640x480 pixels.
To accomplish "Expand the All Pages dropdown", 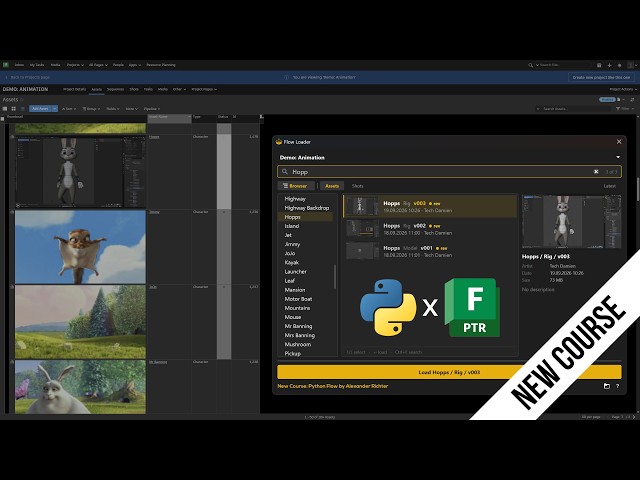I will click(98, 65).
